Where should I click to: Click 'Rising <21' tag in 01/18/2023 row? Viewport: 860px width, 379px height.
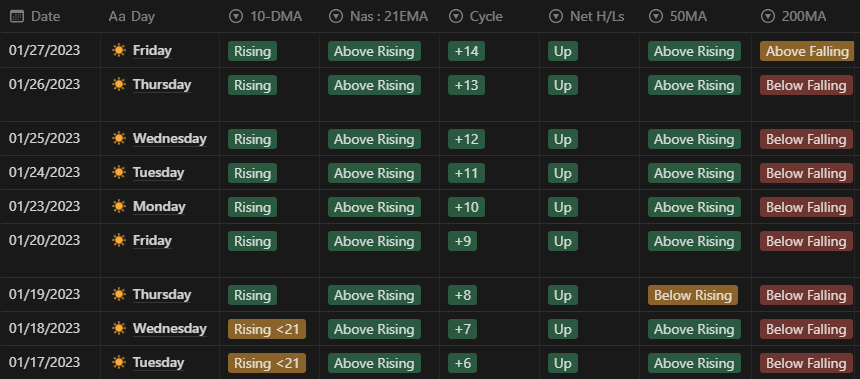tap(267, 329)
